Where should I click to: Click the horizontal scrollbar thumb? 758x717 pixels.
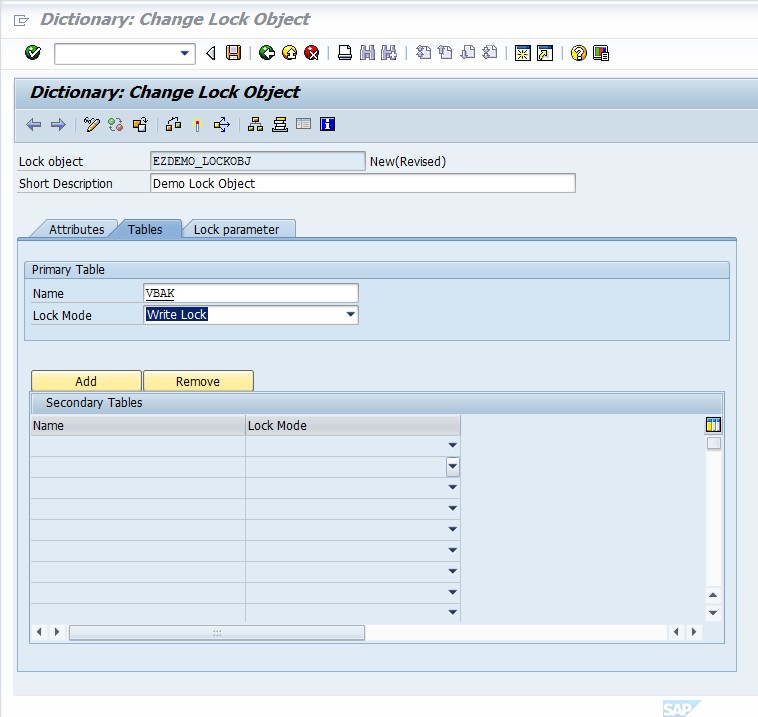tap(217, 632)
